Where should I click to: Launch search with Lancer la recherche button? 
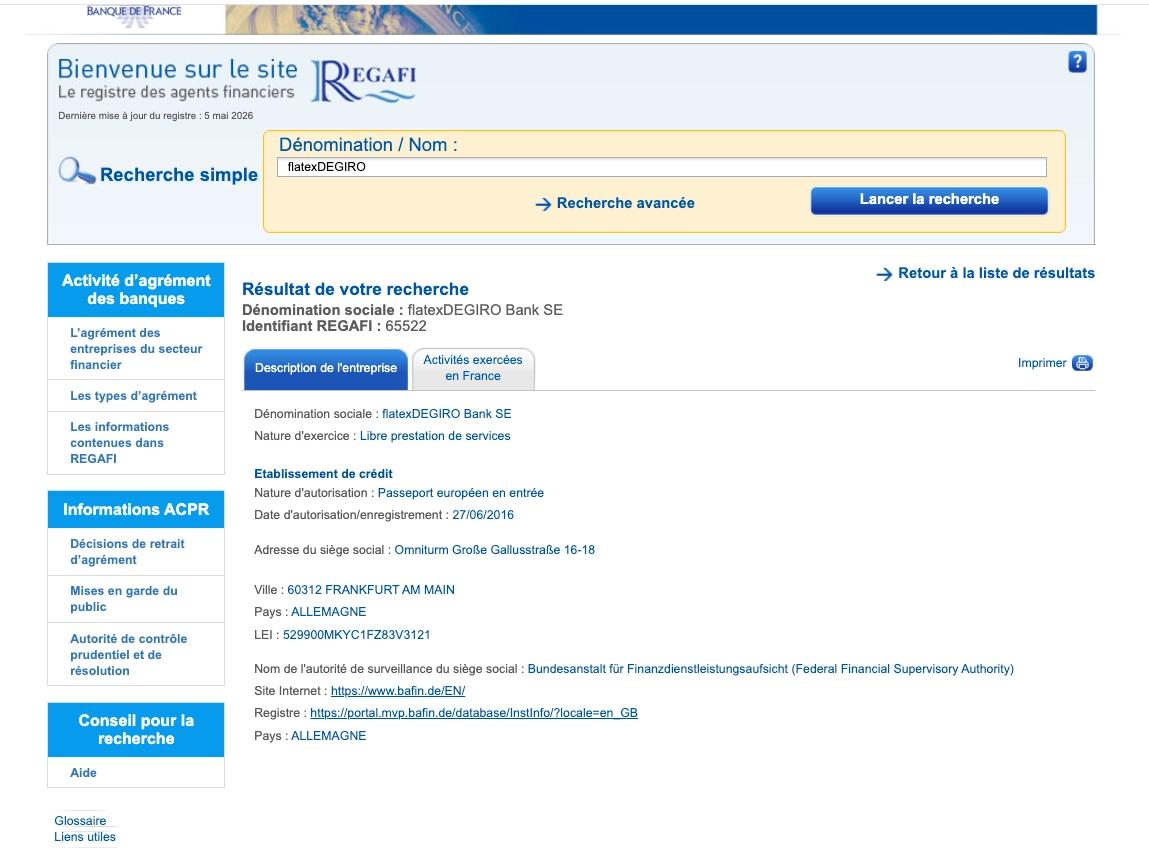[929, 200]
